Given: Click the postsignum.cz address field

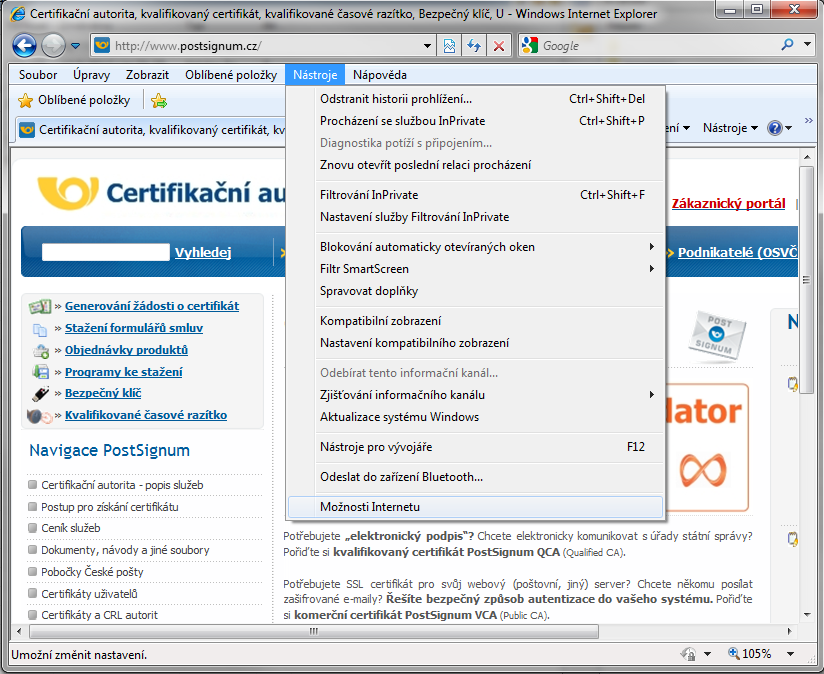Looking at the screenshot, I should (265, 46).
